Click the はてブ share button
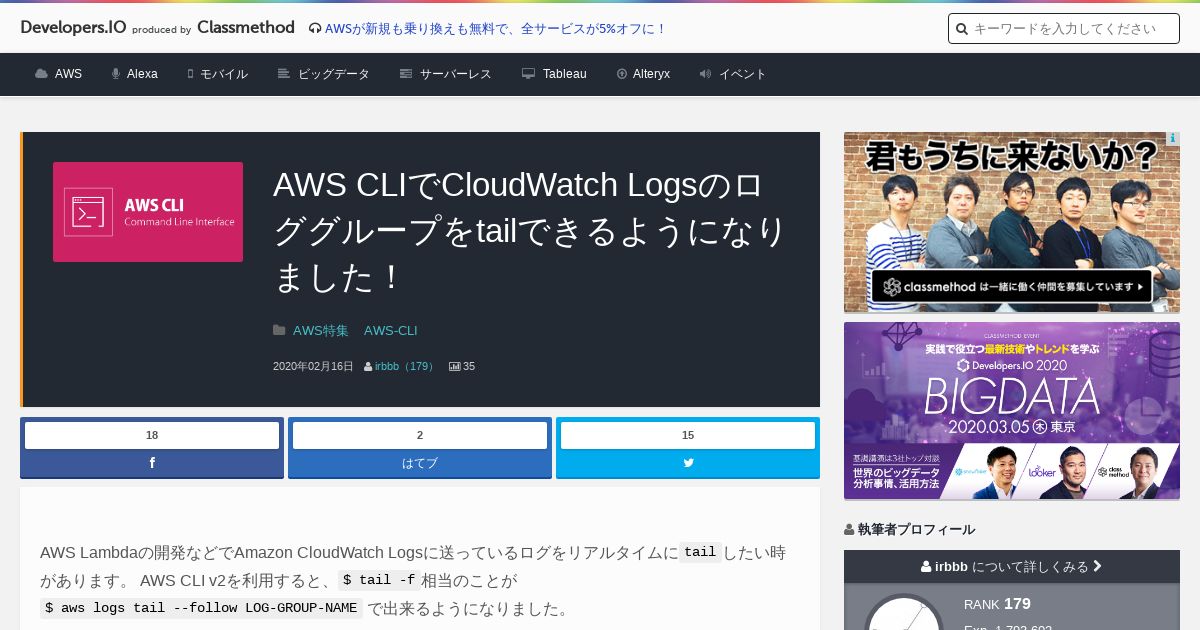1200x630 pixels. pyautogui.click(x=420, y=463)
